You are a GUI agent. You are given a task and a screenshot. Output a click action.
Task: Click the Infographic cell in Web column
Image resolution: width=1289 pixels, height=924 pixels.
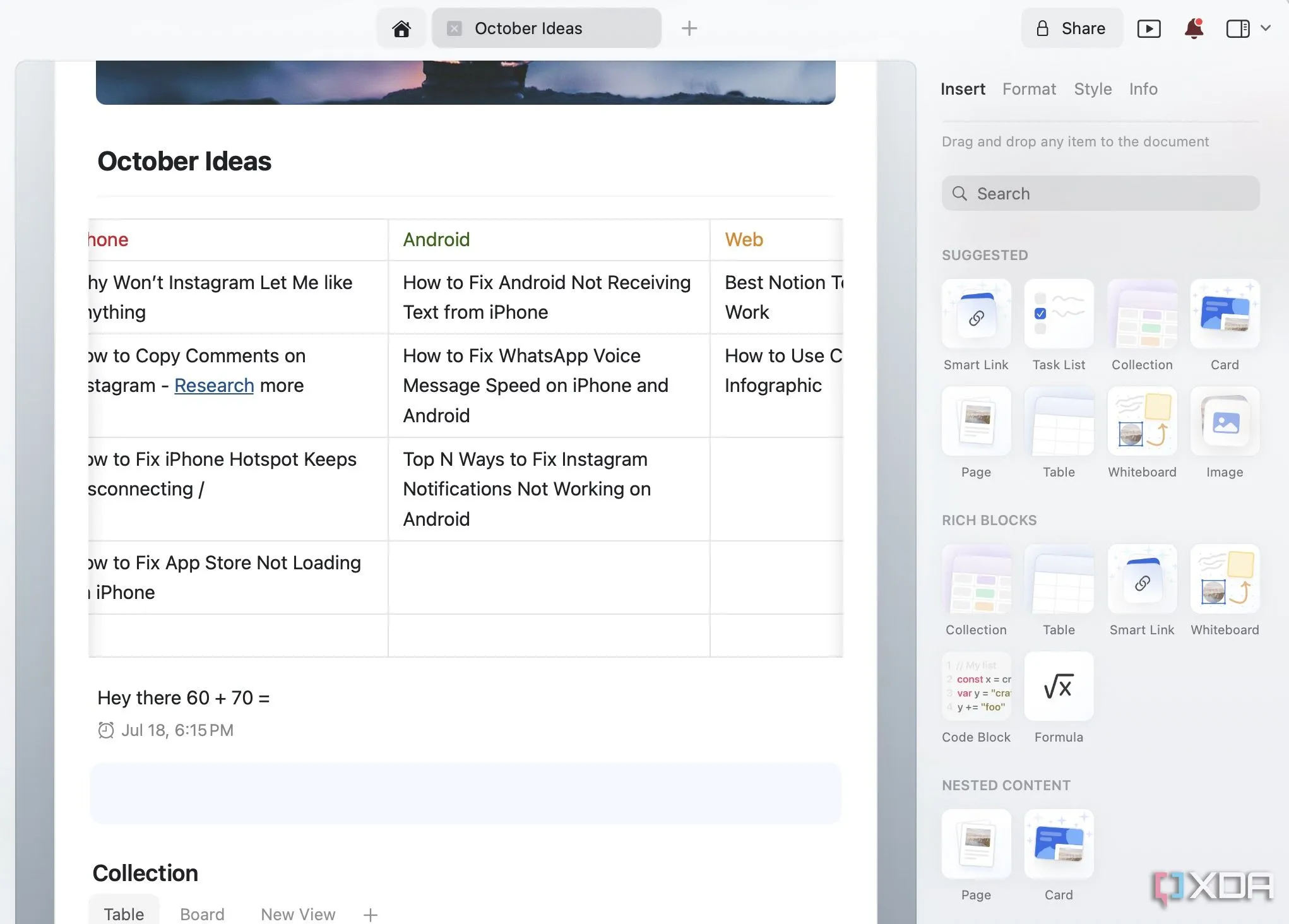pos(776,386)
